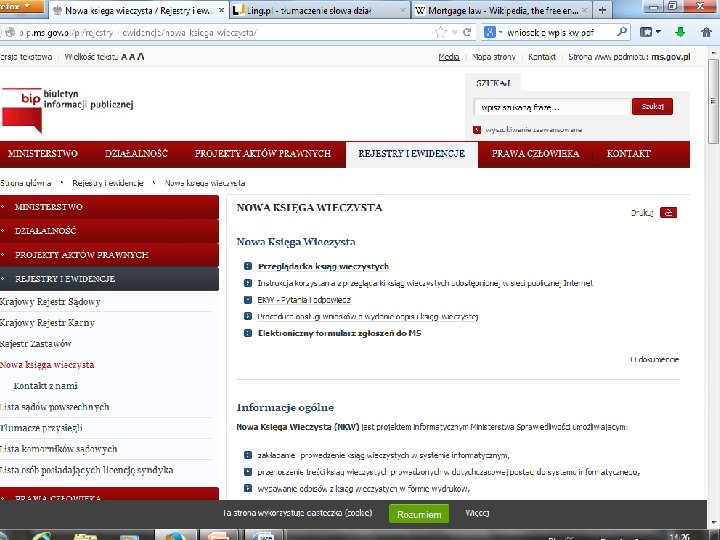
Task: Open Lista komorników sądowych link
Action: coord(59,449)
